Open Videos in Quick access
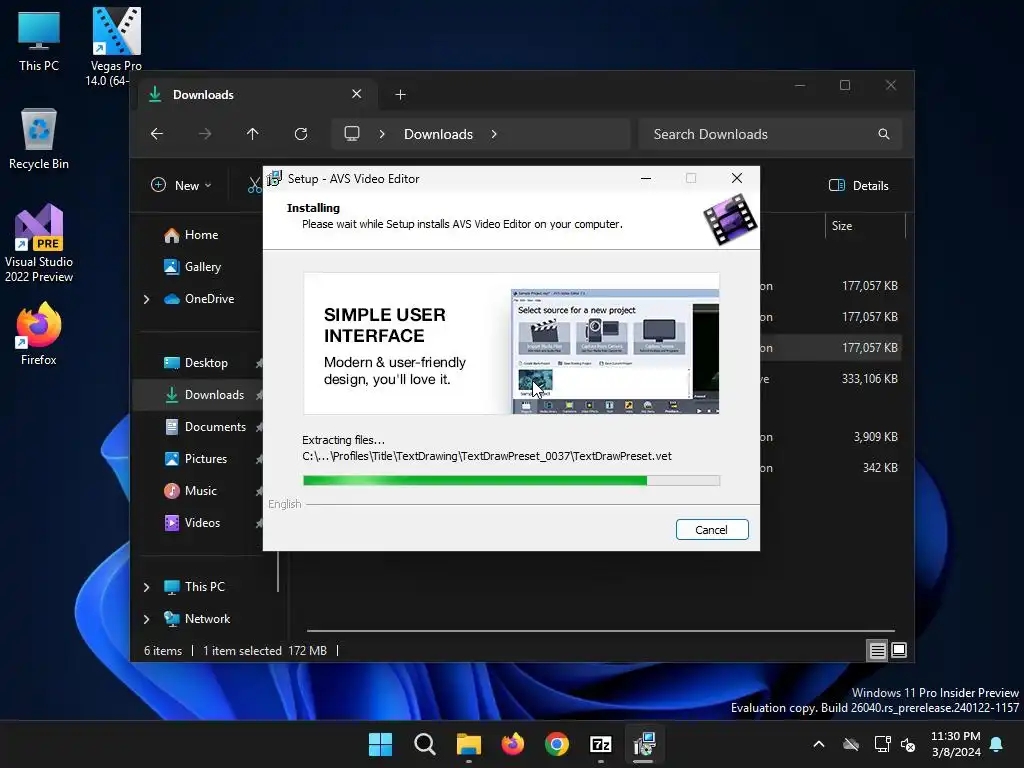 192,522
